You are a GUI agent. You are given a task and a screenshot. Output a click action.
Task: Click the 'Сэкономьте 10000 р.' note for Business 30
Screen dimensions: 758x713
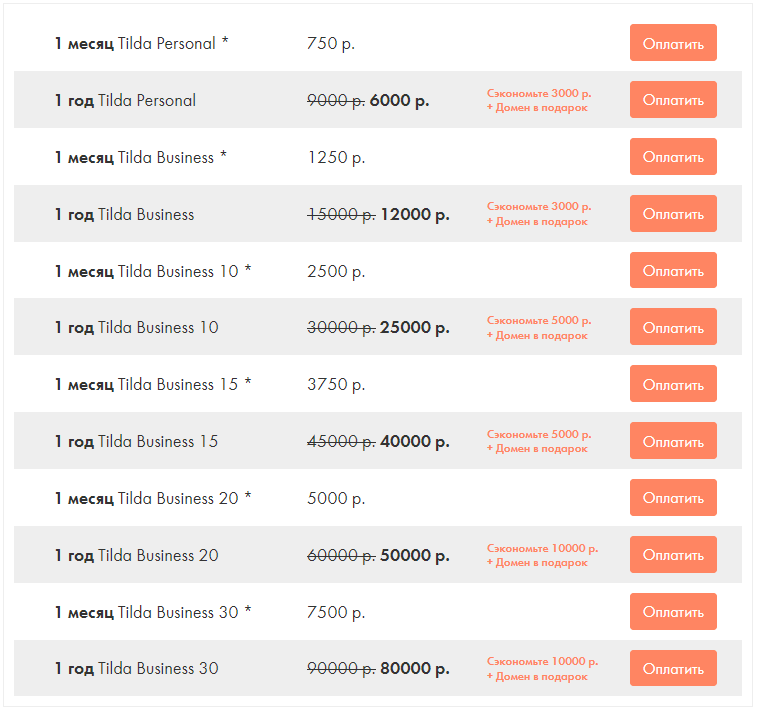pos(542,662)
